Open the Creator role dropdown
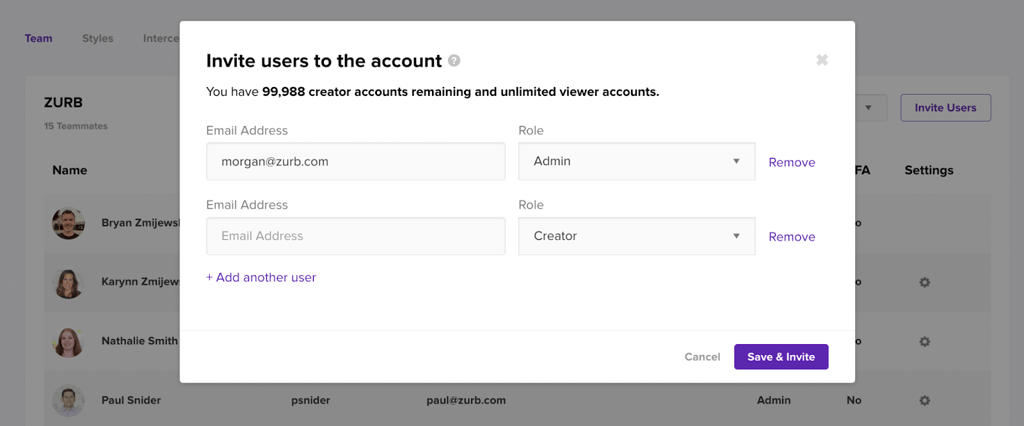1024x426 pixels. pyautogui.click(x=636, y=236)
